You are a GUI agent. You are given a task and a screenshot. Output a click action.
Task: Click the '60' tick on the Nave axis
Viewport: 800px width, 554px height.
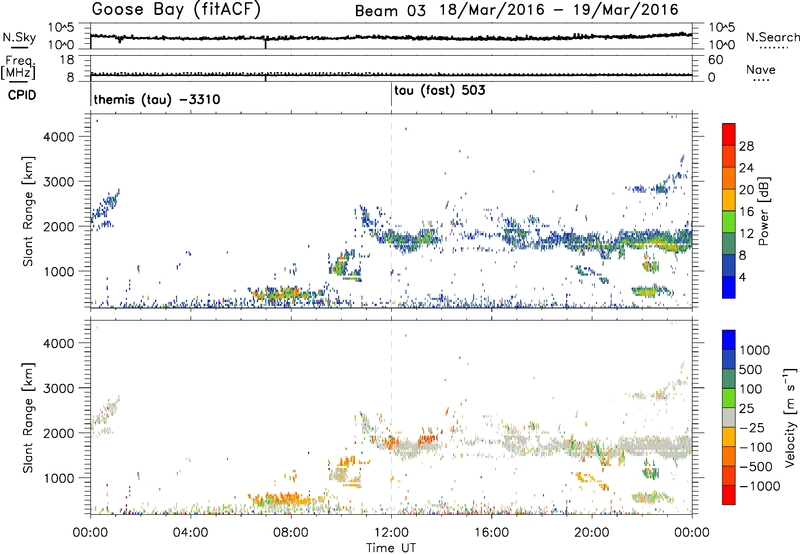(x=715, y=60)
